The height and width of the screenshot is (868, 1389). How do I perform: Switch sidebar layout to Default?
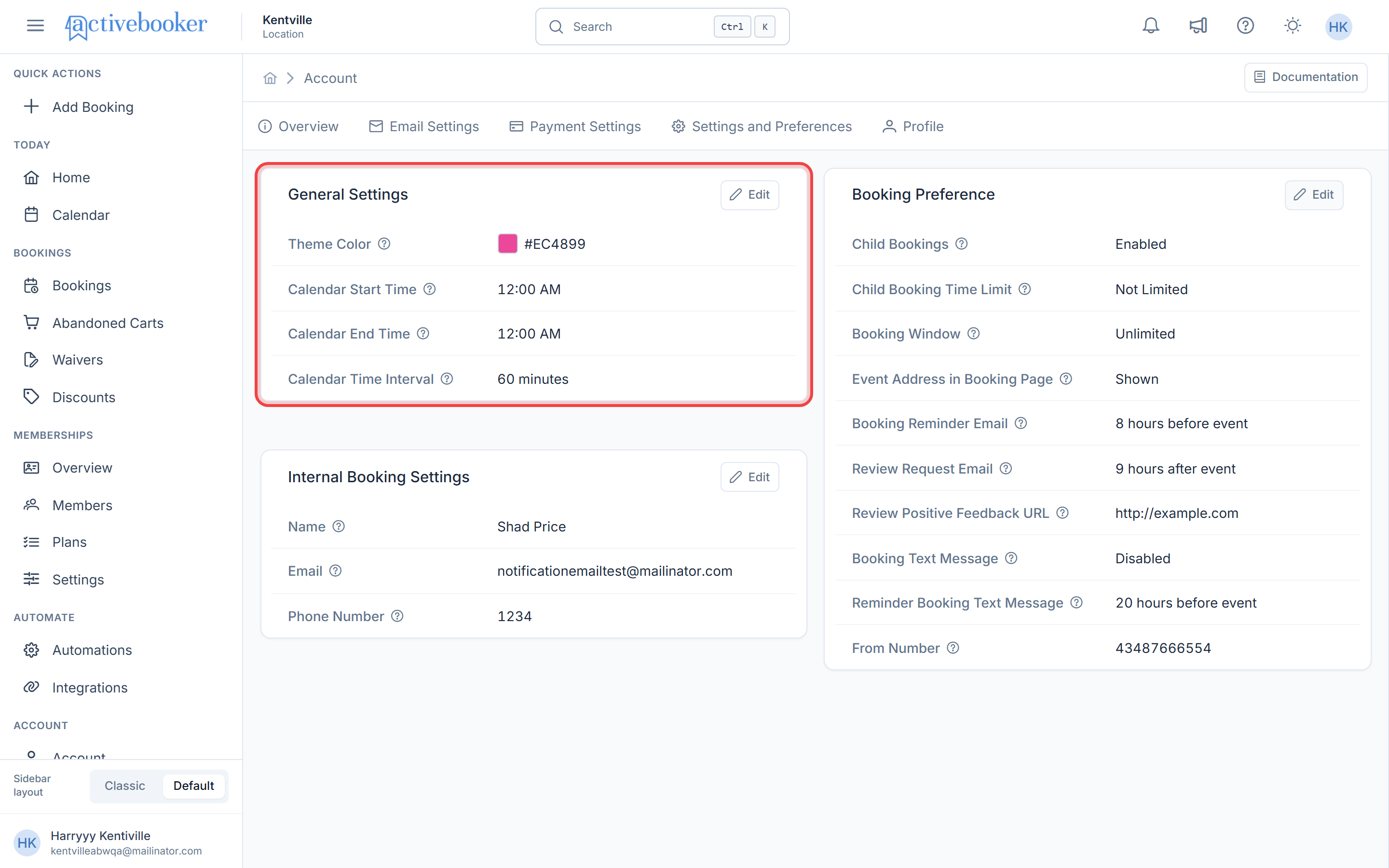(x=193, y=786)
